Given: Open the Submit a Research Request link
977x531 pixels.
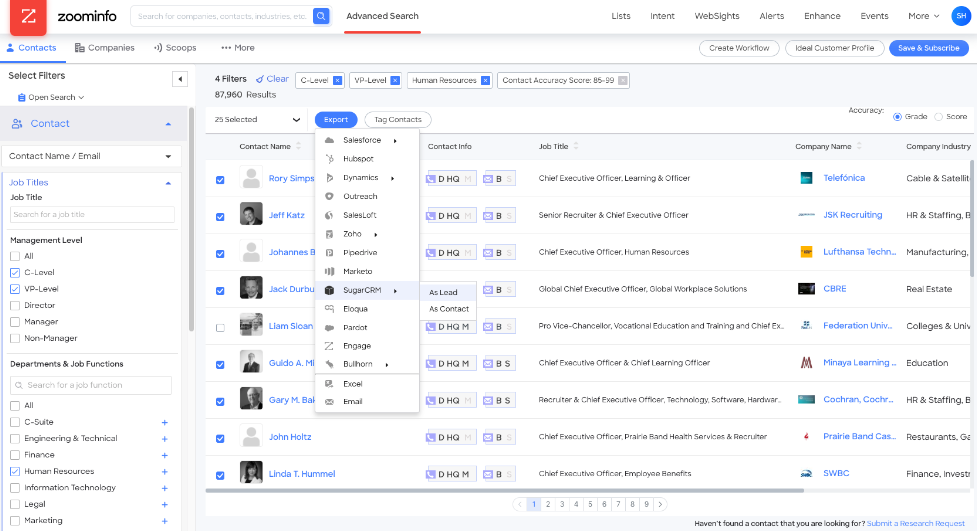Looking at the screenshot, I should (915, 524).
